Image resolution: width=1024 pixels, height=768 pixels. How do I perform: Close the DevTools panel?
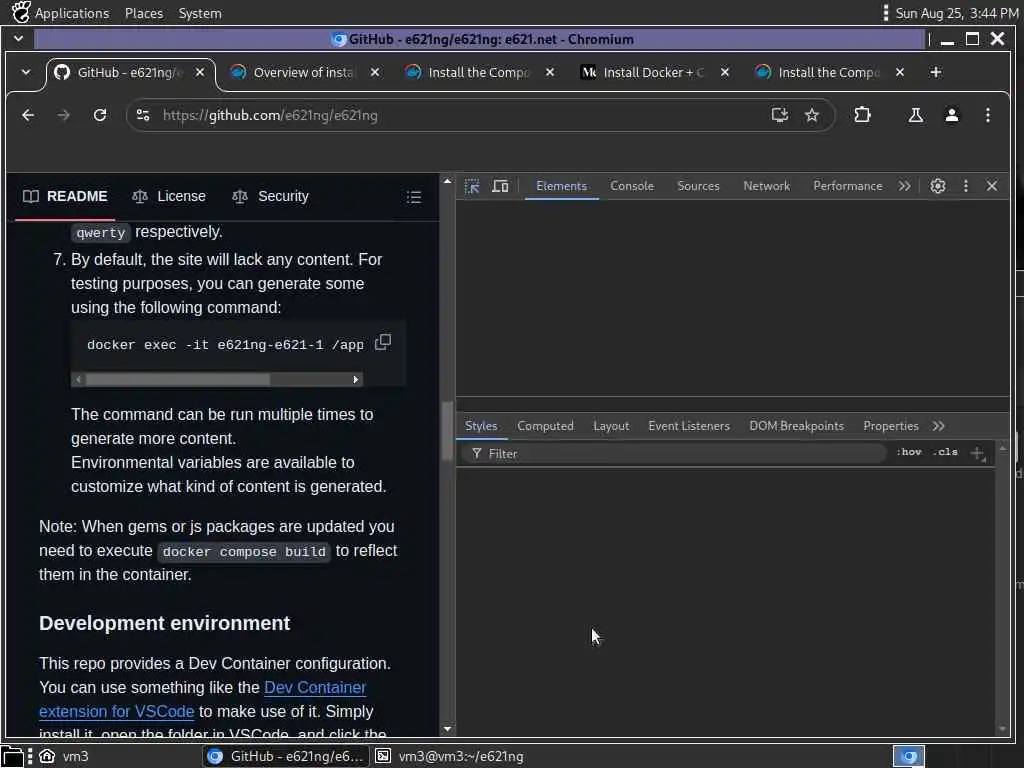pyautogui.click(x=992, y=186)
